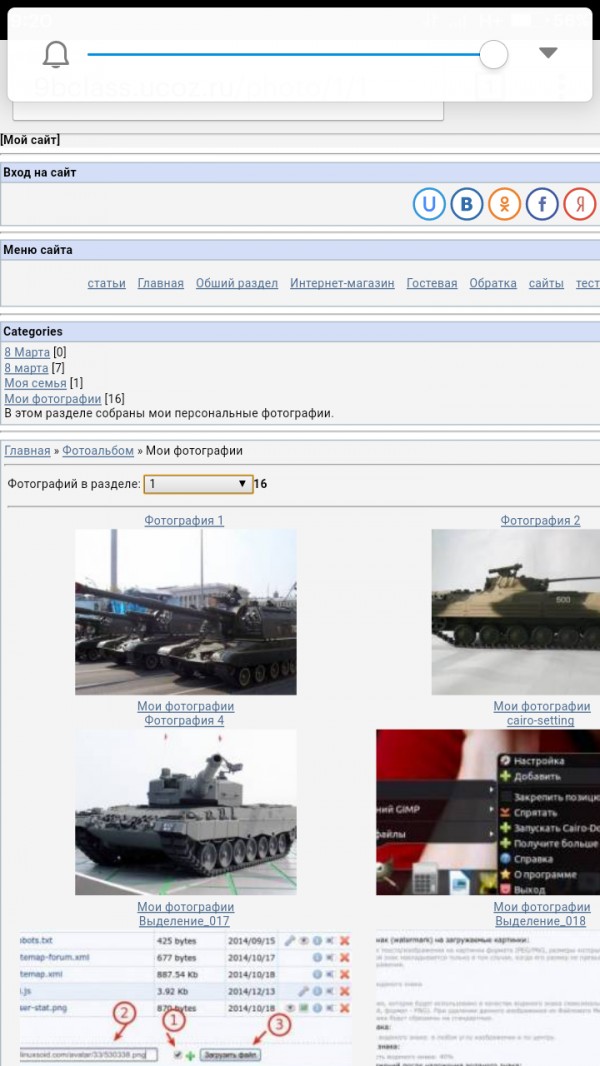Image resolution: width=600 pixels, height=1066 pixels.
Task: Open the Выделение_018 title link
Action: pyautogui.click(x=540, y=921)
